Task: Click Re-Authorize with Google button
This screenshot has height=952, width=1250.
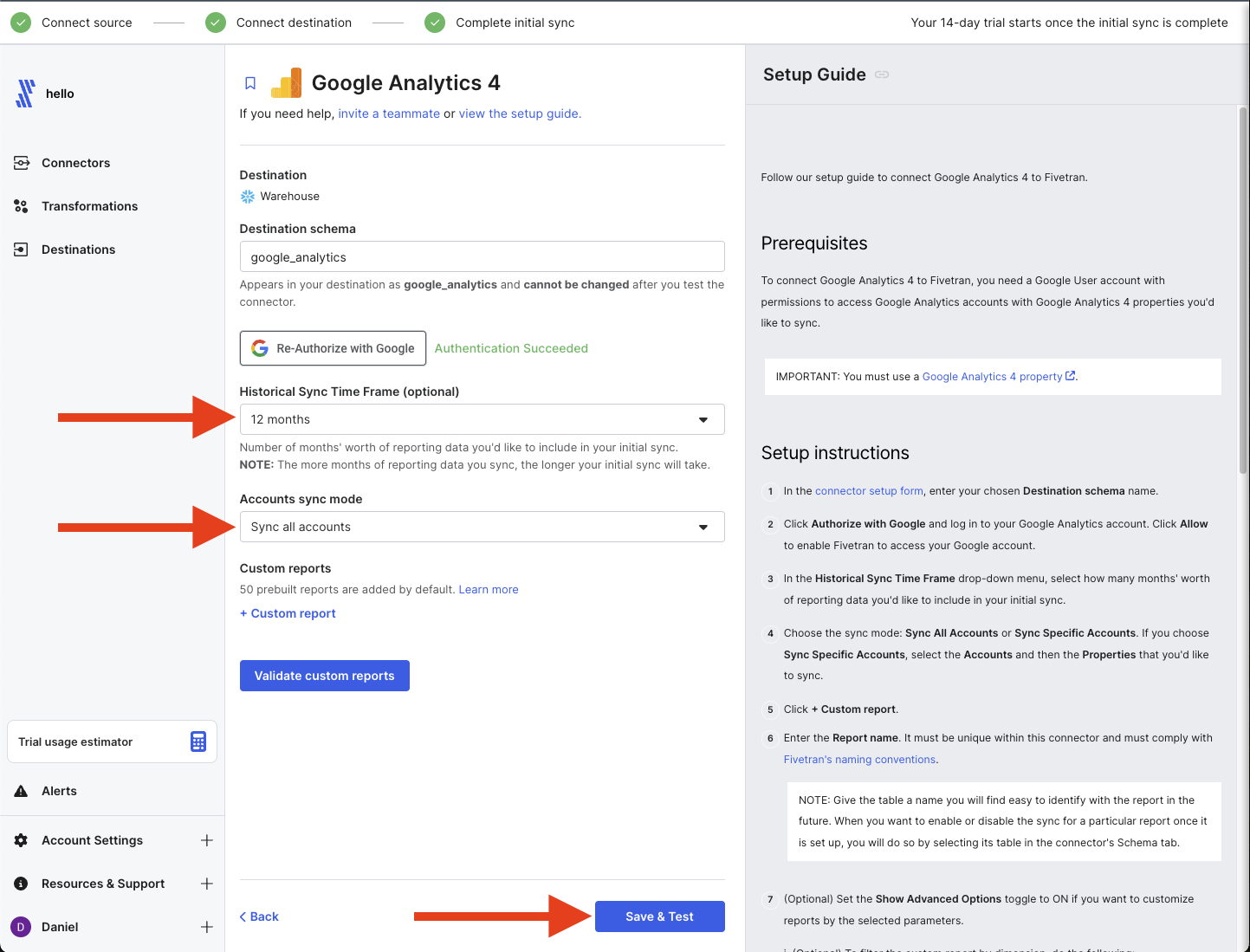Action: [333, 348]
